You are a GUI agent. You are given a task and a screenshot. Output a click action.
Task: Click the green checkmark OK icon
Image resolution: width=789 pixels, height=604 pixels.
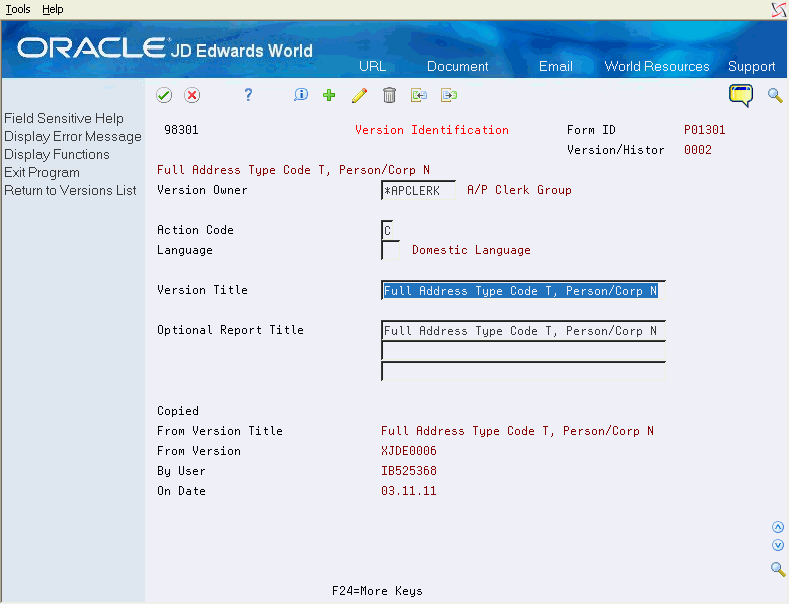click(x=164, y=95)
